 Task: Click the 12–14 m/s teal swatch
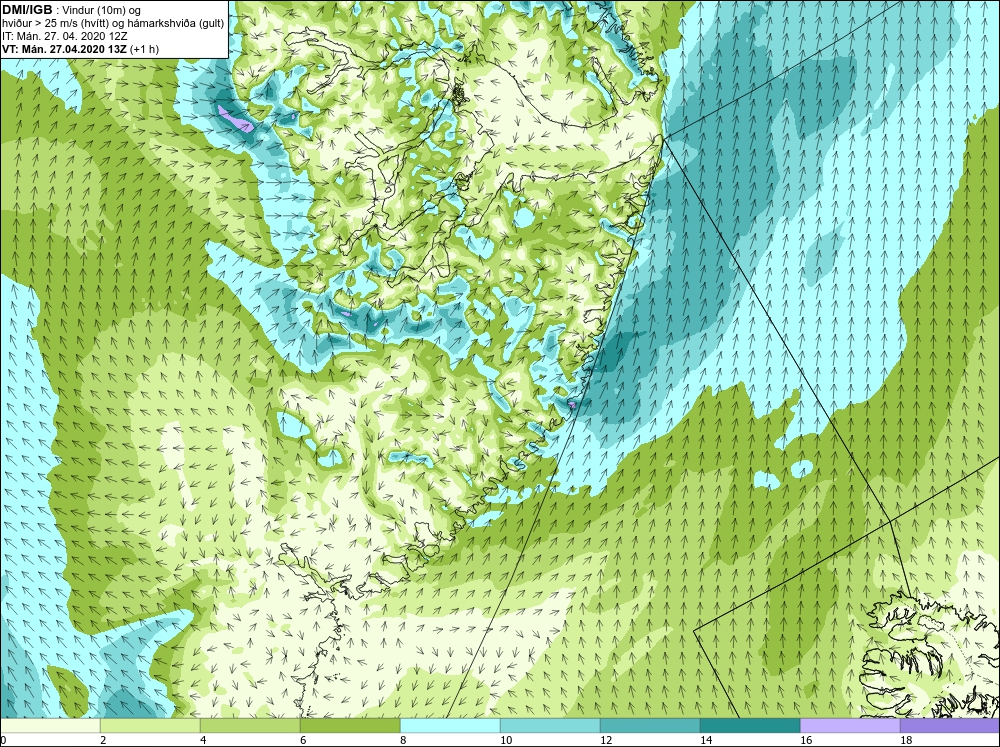tap(650, 725)
